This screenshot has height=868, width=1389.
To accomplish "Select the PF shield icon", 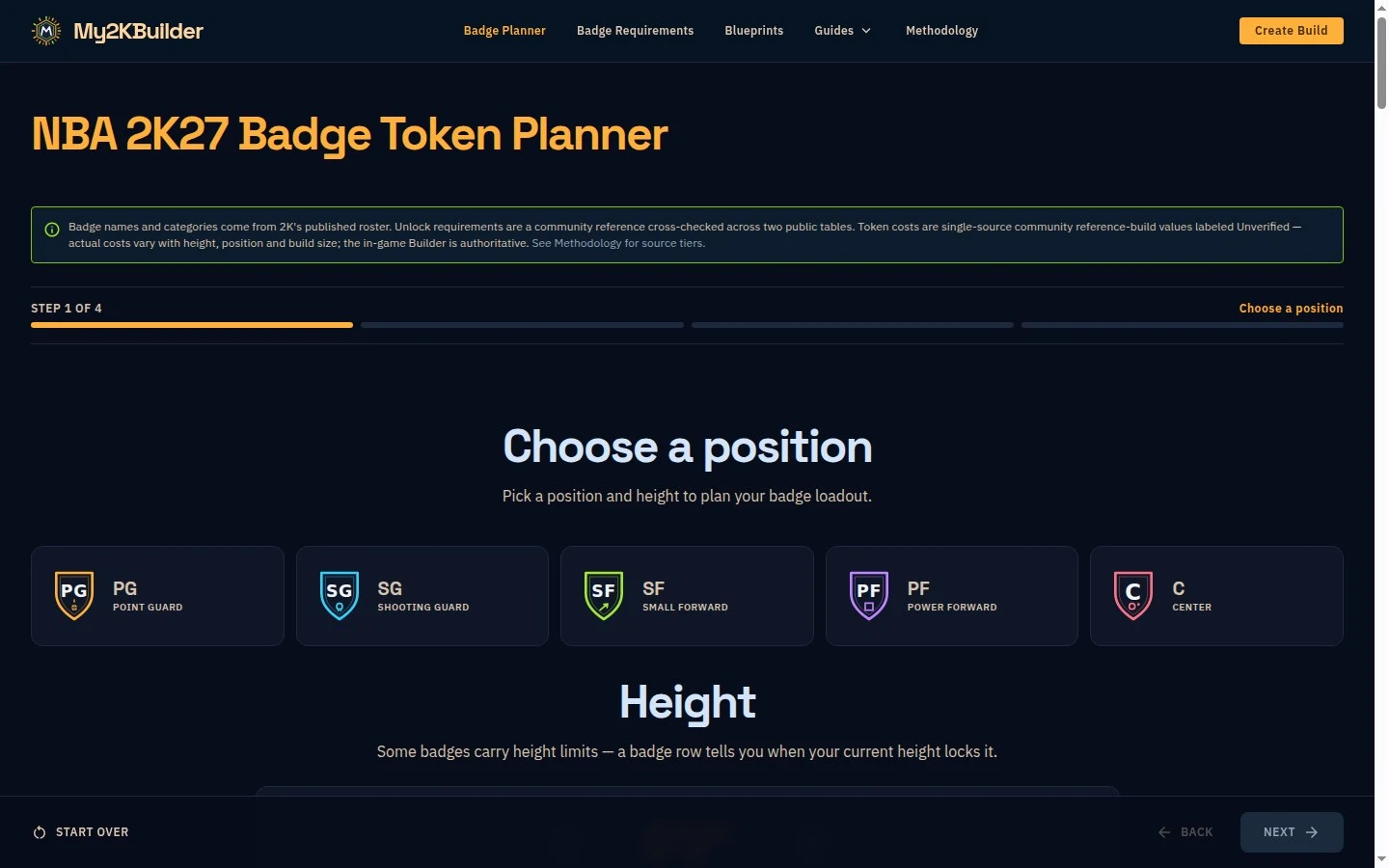I will (869, 596).
